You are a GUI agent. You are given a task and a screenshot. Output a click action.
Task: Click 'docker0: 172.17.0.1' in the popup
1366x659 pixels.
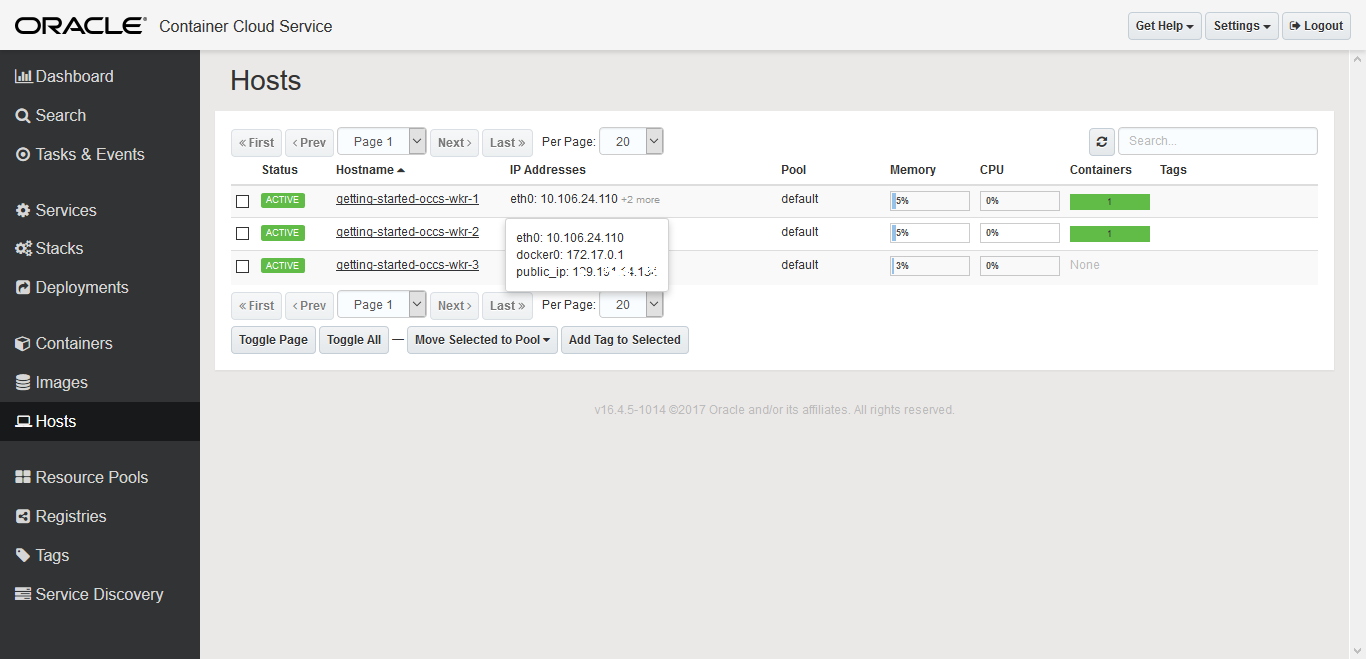(x=570, y=255)
